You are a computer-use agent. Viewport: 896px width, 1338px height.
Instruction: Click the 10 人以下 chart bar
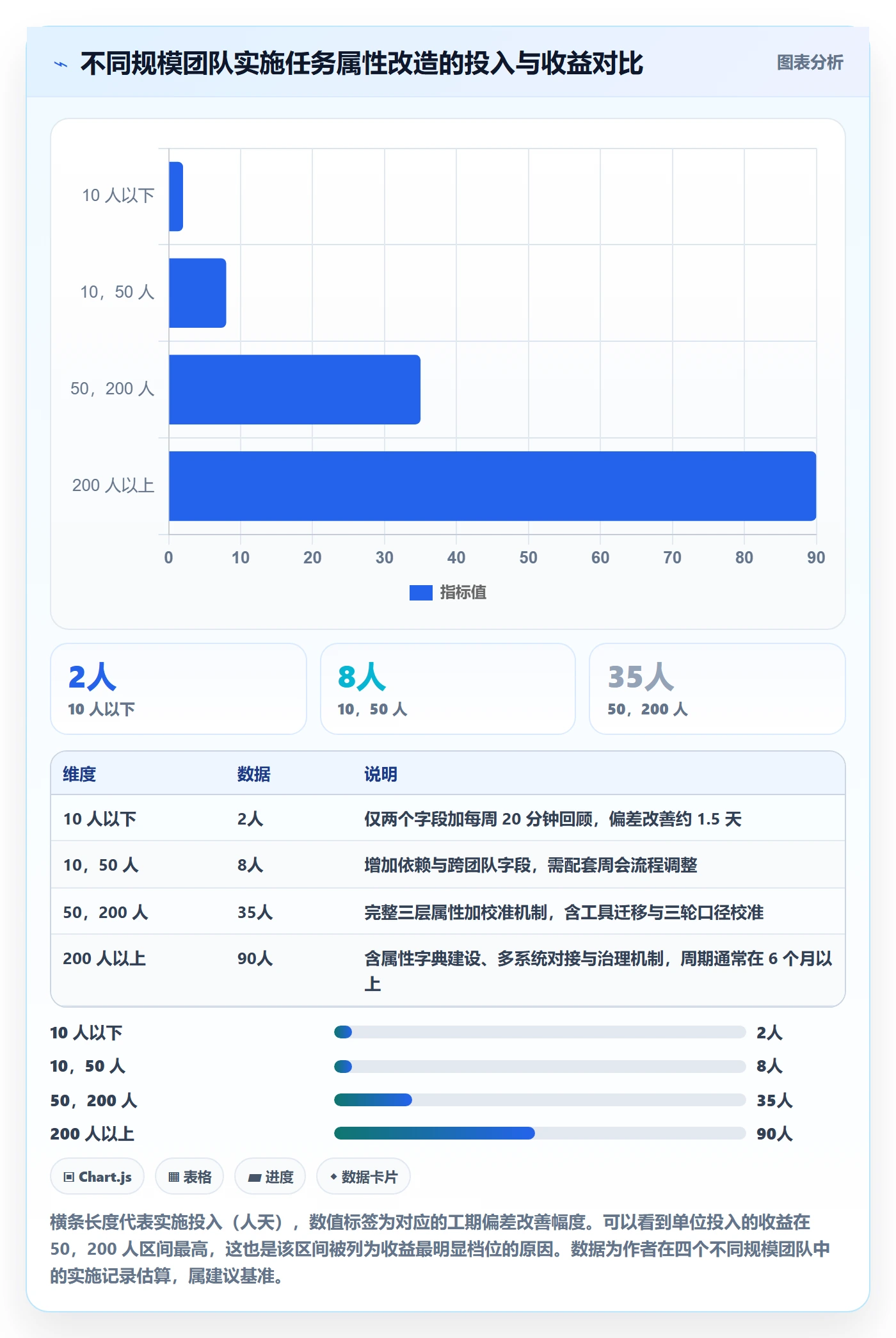click(176, 197)
